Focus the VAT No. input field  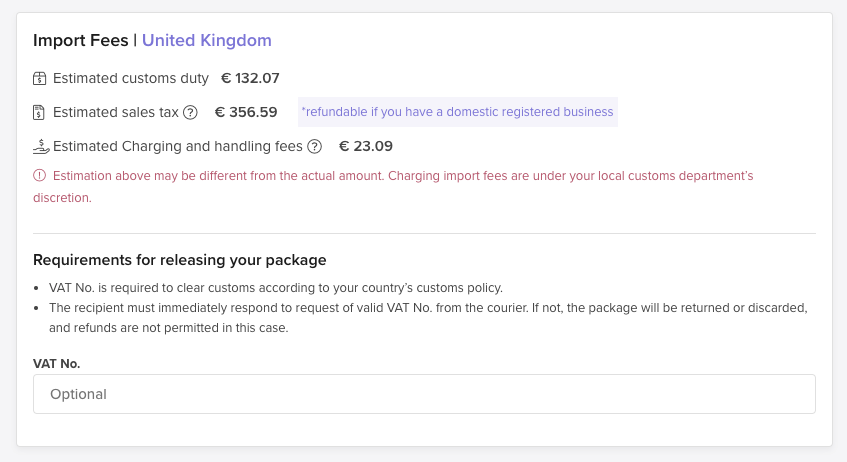coord(424,394)
